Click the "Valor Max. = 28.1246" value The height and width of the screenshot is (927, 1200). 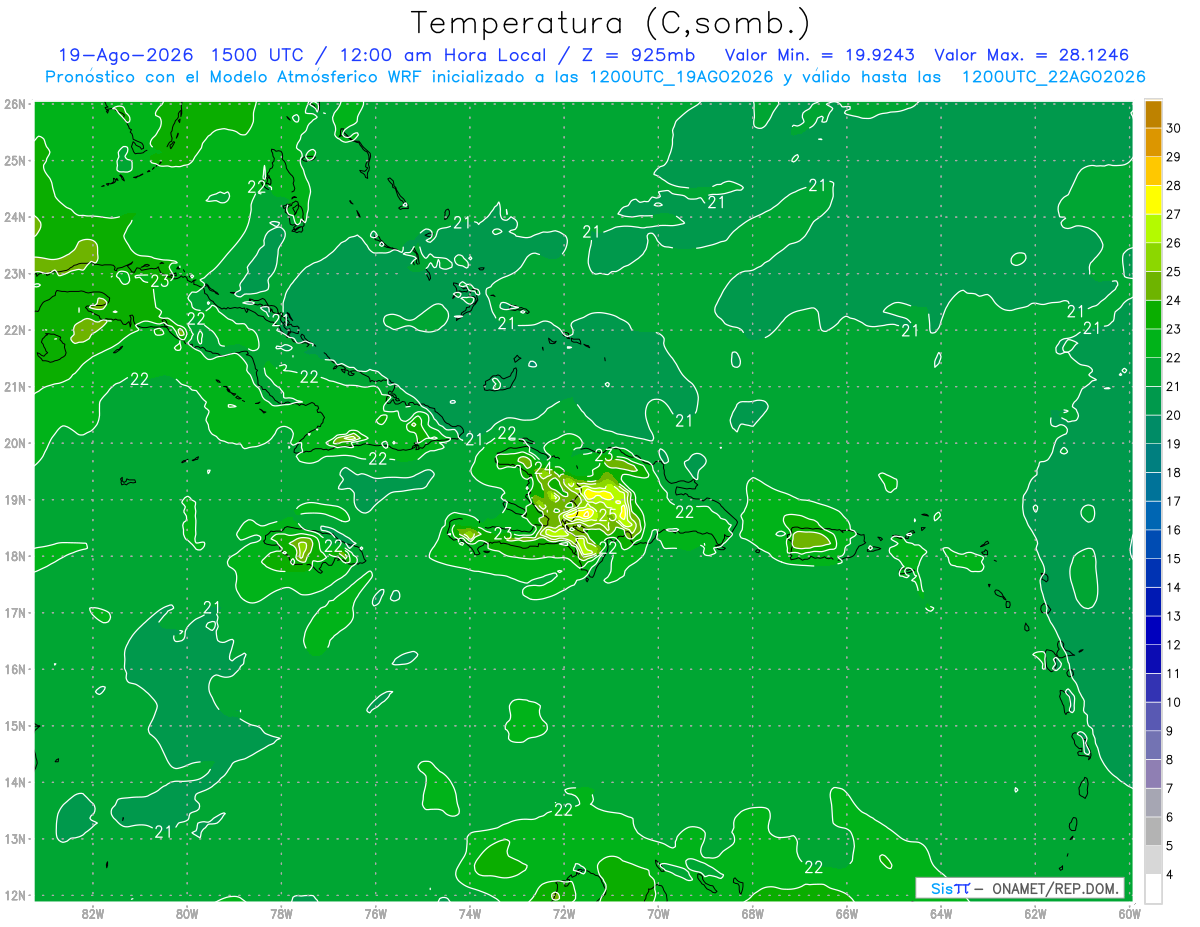(x=1032, y=55)
